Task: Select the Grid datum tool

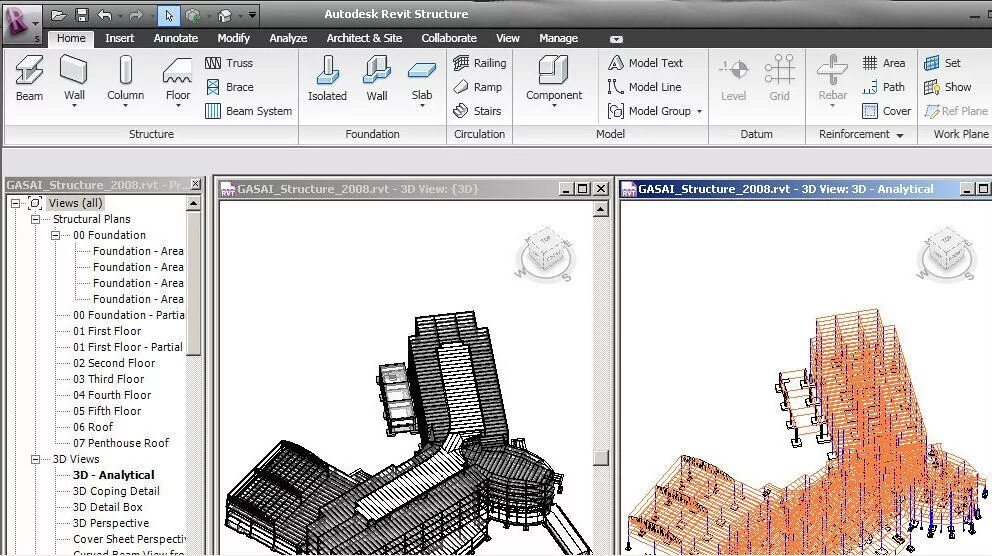Action: point(779,78)
